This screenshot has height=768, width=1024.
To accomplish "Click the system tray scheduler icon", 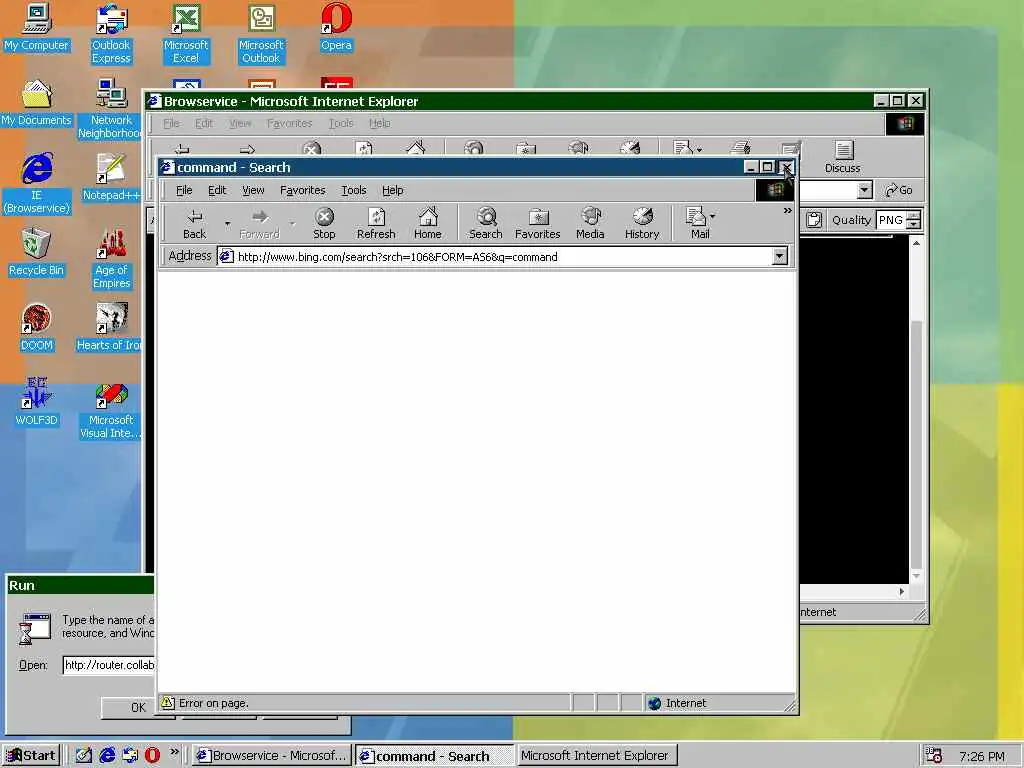I will click(934, 756).
